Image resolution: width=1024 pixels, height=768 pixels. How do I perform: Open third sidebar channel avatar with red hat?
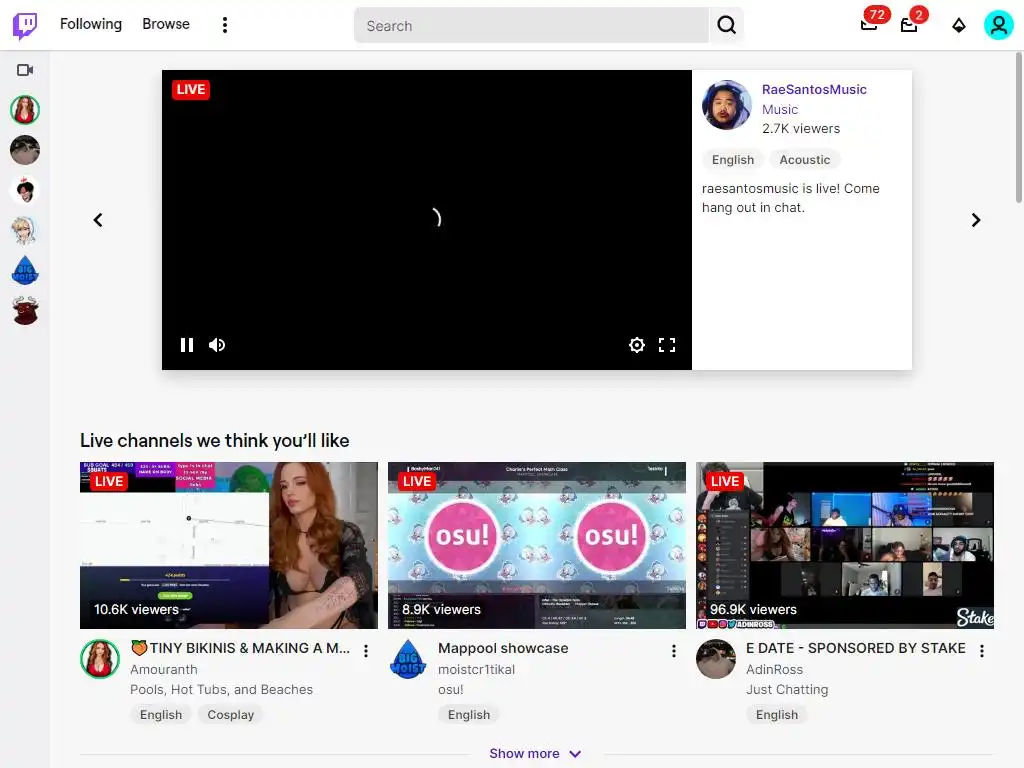coord(25,190)
